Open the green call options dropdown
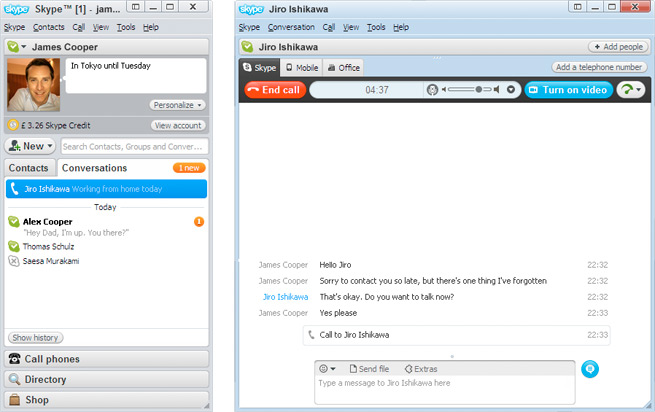The image size is (655, 412). (x=631, y=89)
